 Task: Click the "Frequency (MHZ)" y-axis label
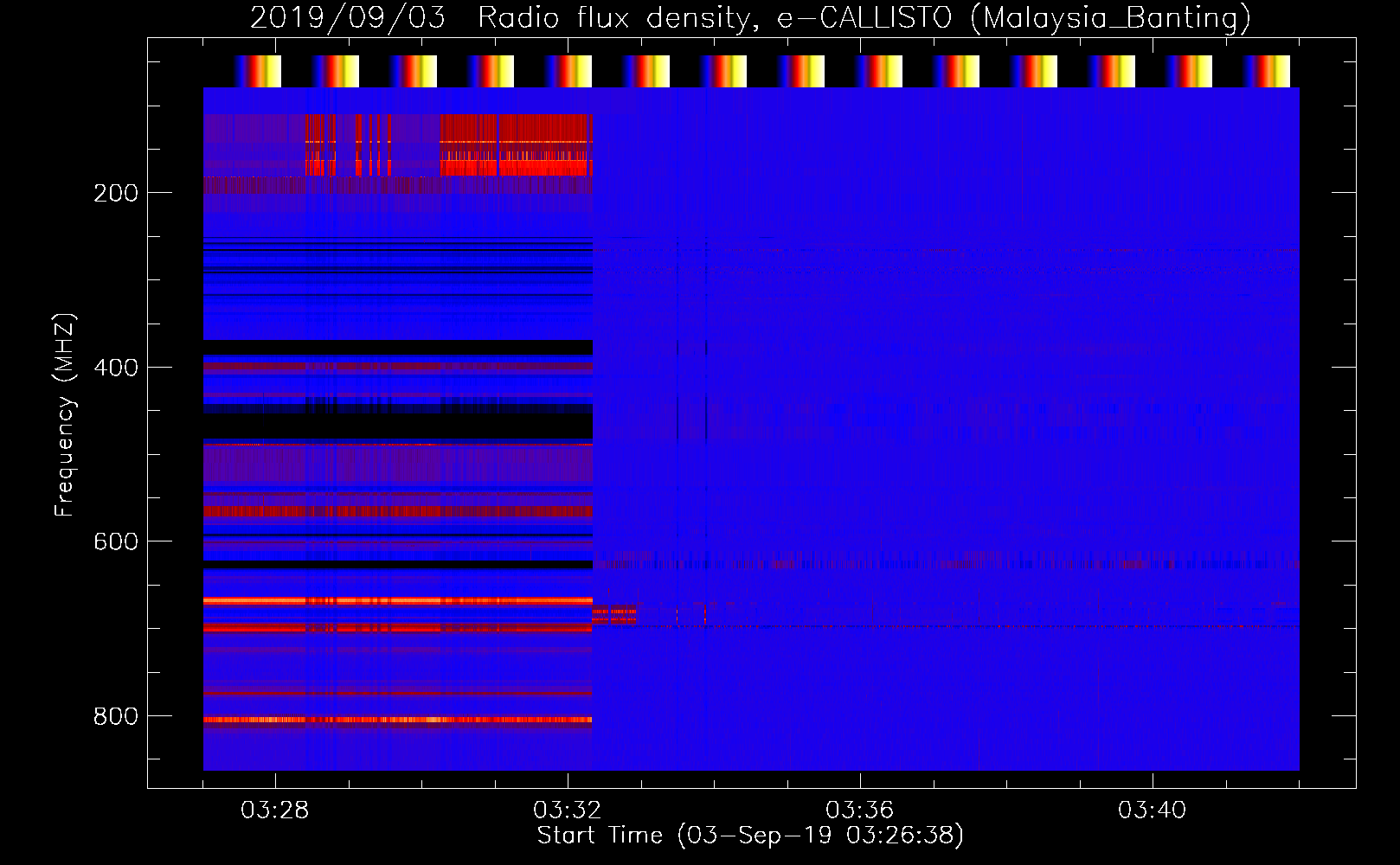tap(64, 415)
